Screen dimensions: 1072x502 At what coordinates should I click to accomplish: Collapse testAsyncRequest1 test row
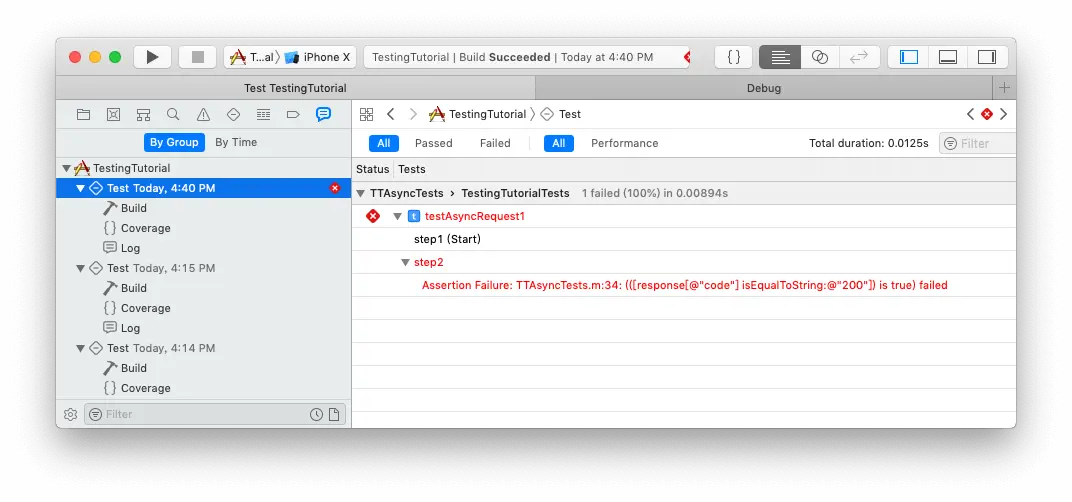(397, 217)
